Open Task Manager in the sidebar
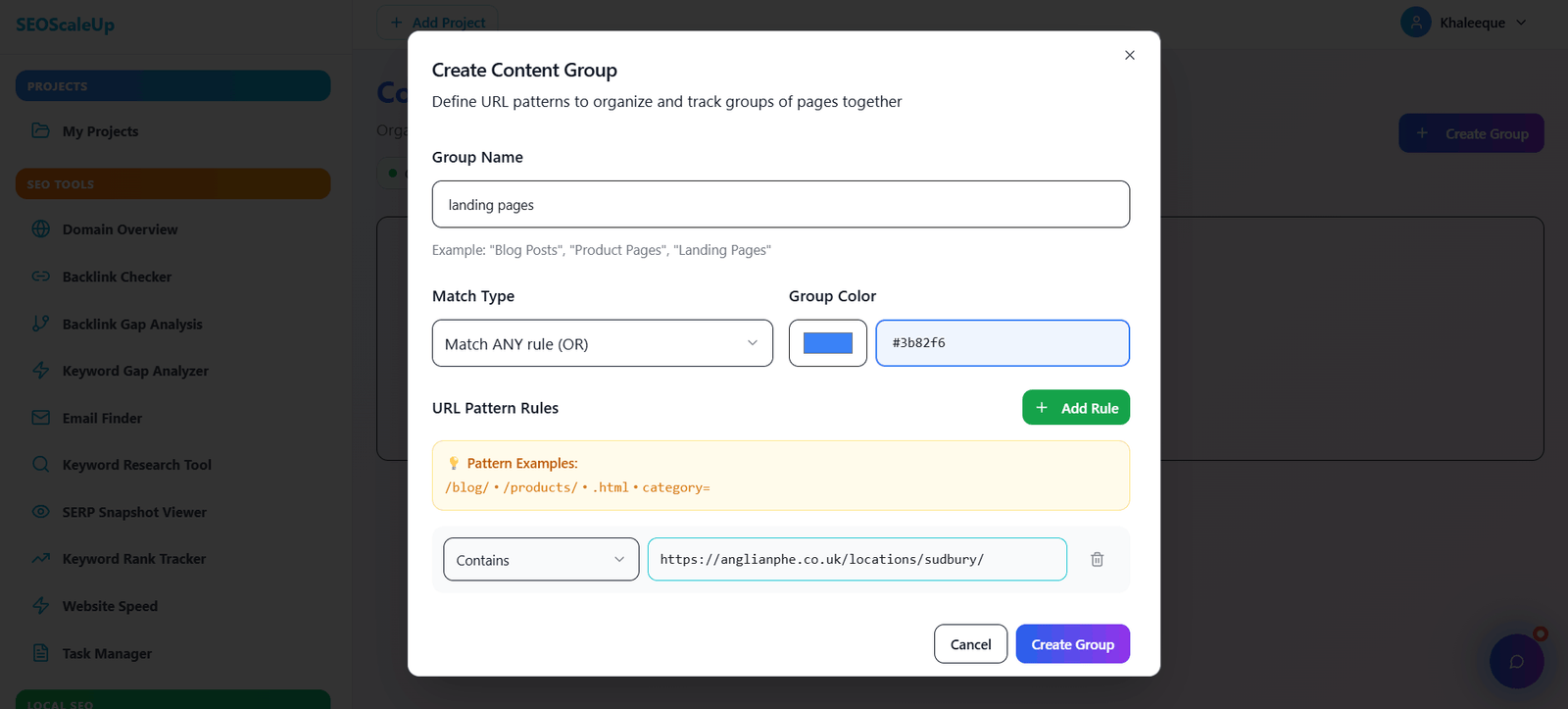Image resolution: width=1568 pixels, height=709 pixels. (x=107, y=653)
